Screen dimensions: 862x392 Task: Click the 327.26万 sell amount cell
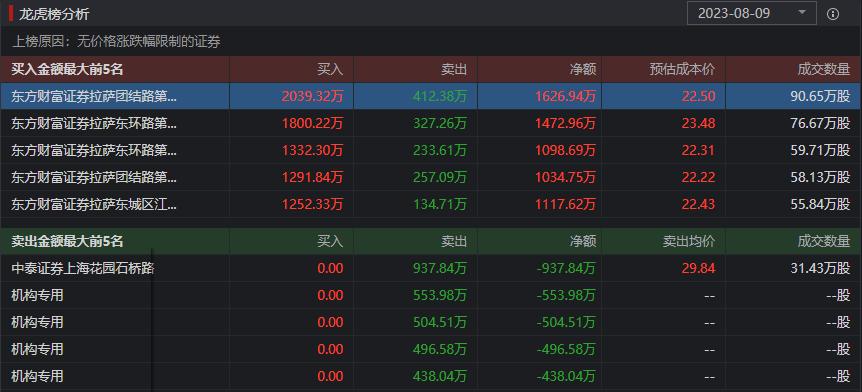point(440,123)
